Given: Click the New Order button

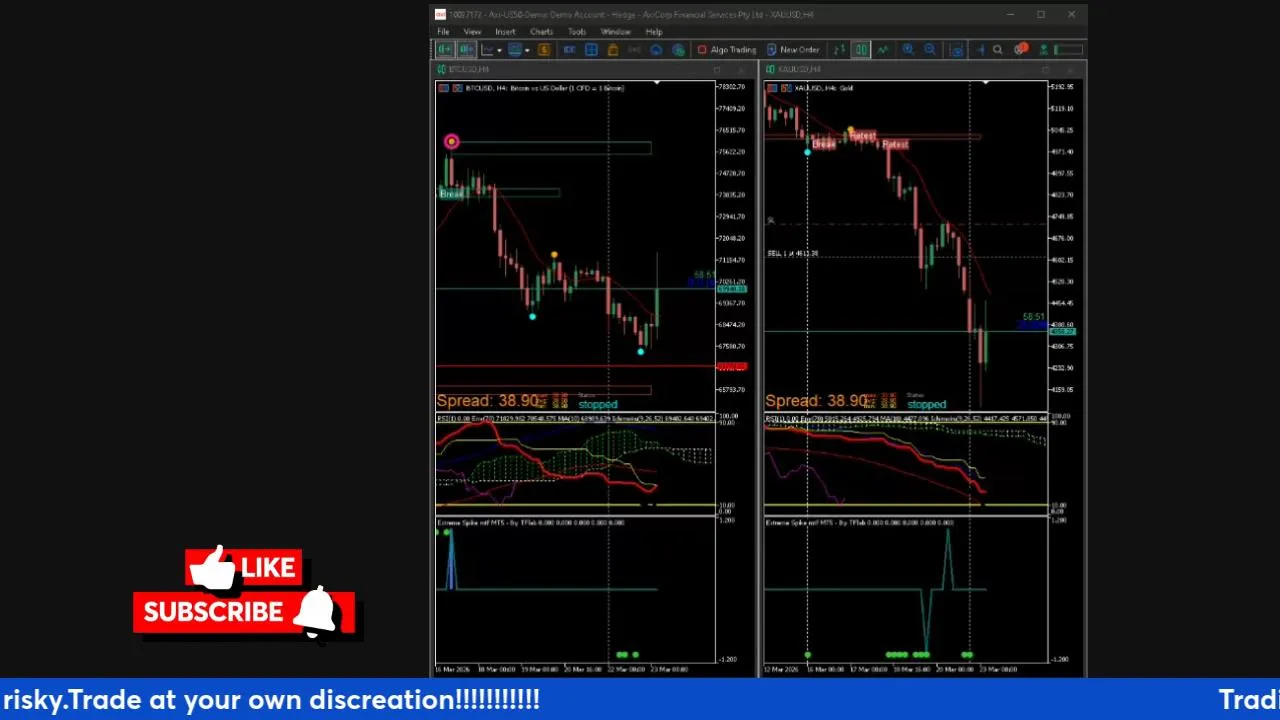Looking at the screenshot, I should pyautogui.click(x=793, y=50).
